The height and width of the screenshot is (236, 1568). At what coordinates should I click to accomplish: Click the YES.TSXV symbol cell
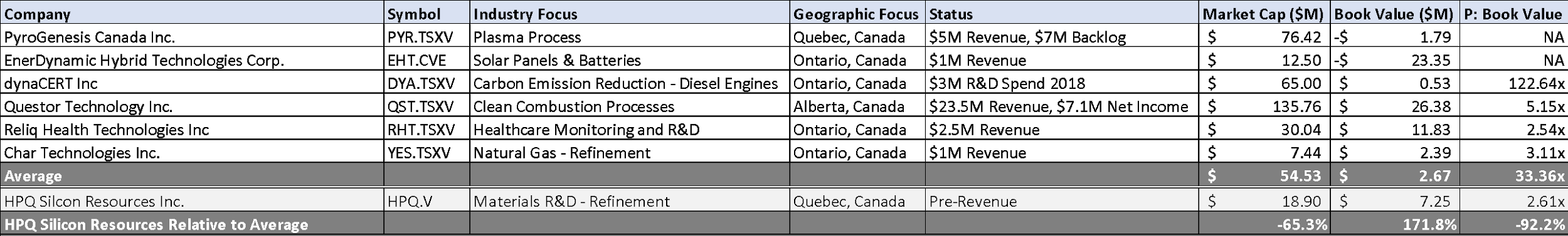[426, 153]
